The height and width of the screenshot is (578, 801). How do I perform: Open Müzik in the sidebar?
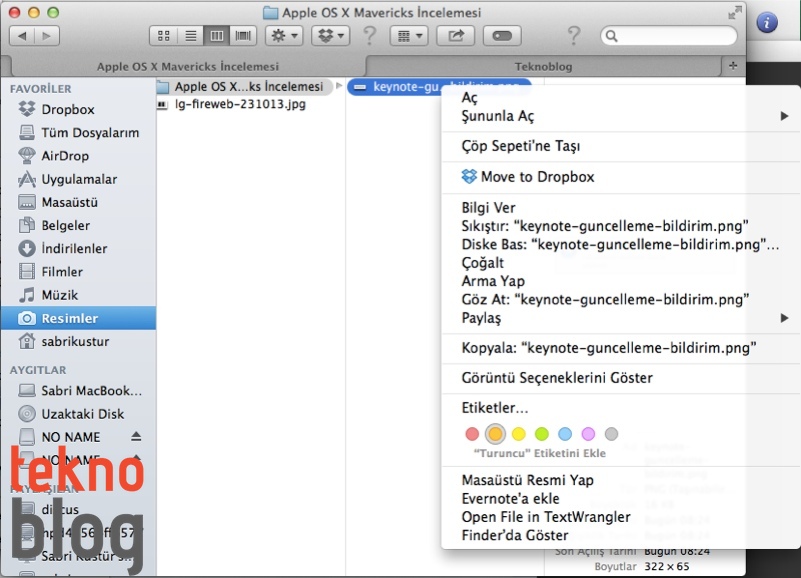pos(79,295)
